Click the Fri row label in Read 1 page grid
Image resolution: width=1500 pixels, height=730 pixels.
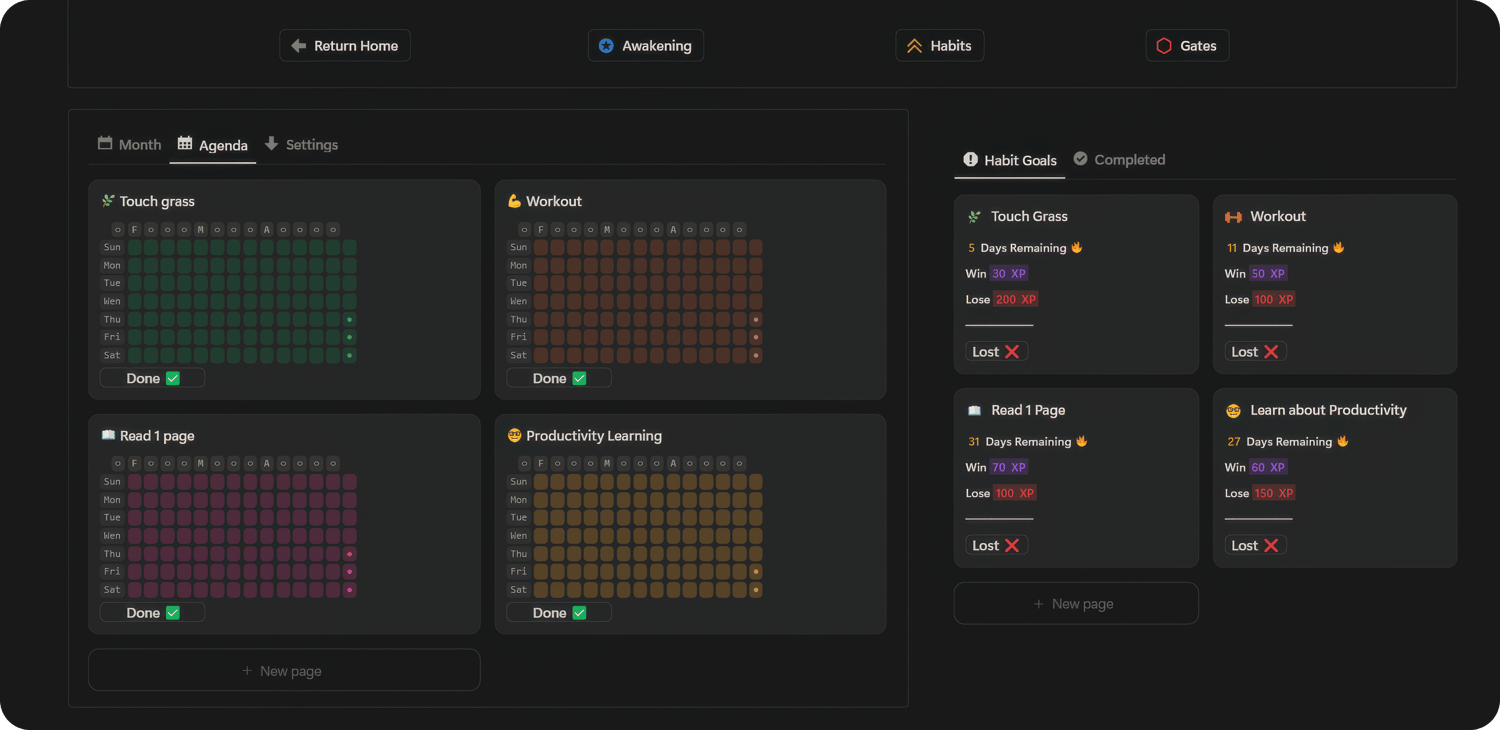click(112, 572)
